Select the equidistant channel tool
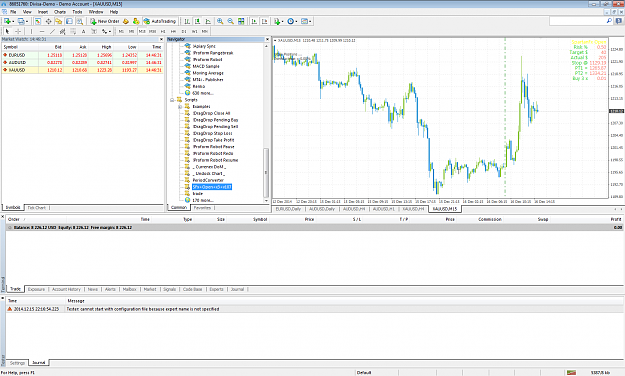Viewport: 625px width, 376px height. pyautogui.click(x=63, y=31)
